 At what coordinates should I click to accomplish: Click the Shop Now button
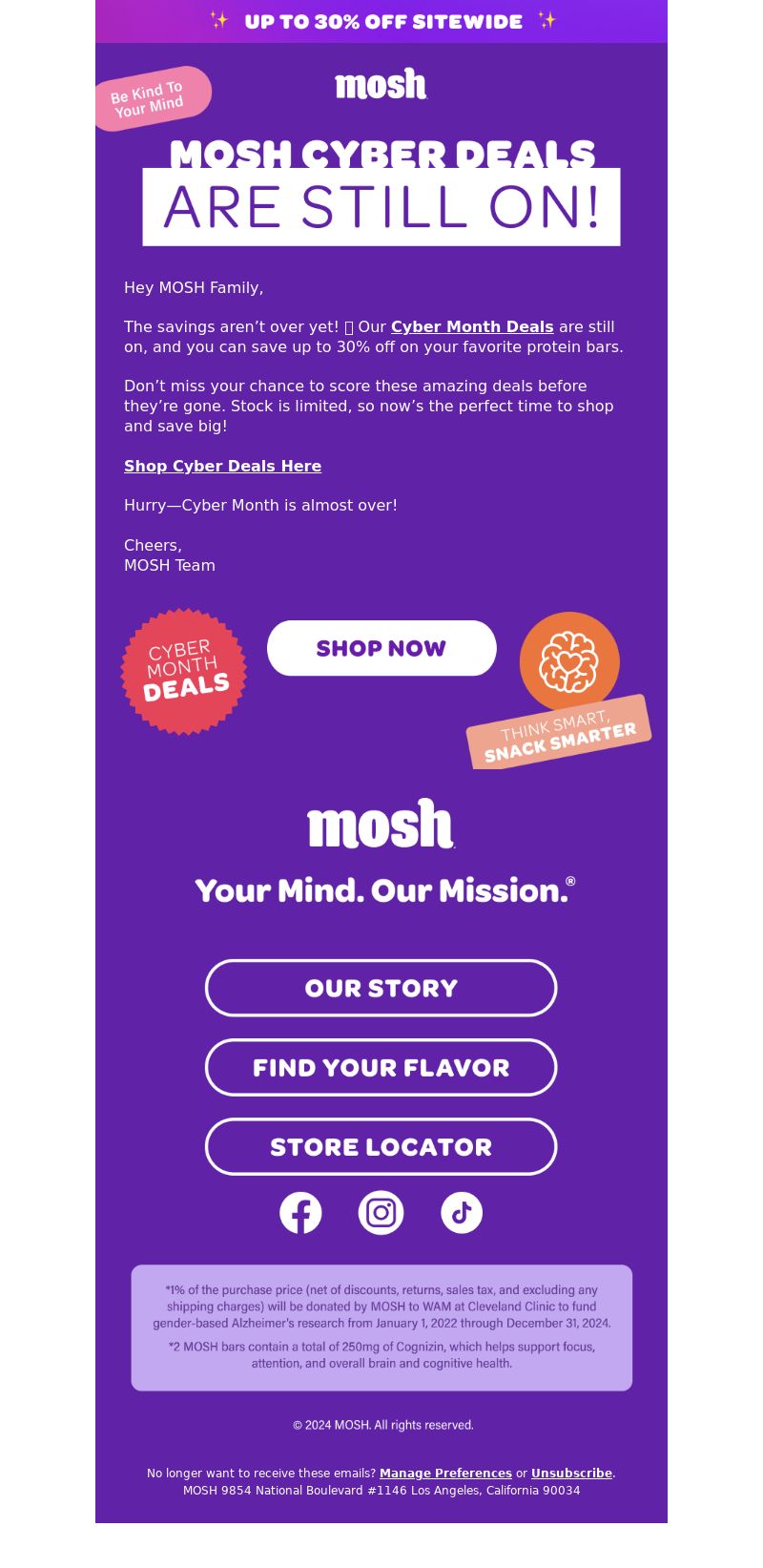381,648
